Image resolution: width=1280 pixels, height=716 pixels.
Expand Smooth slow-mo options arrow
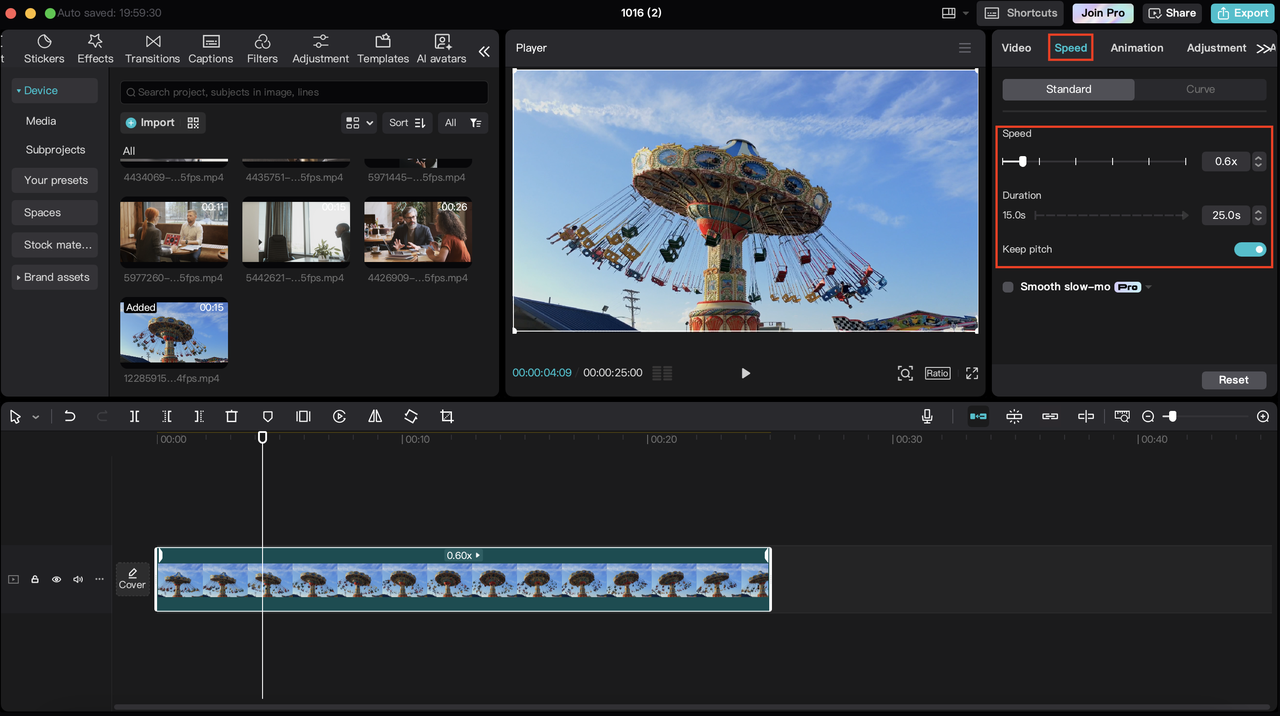[x=1149, y=287]
